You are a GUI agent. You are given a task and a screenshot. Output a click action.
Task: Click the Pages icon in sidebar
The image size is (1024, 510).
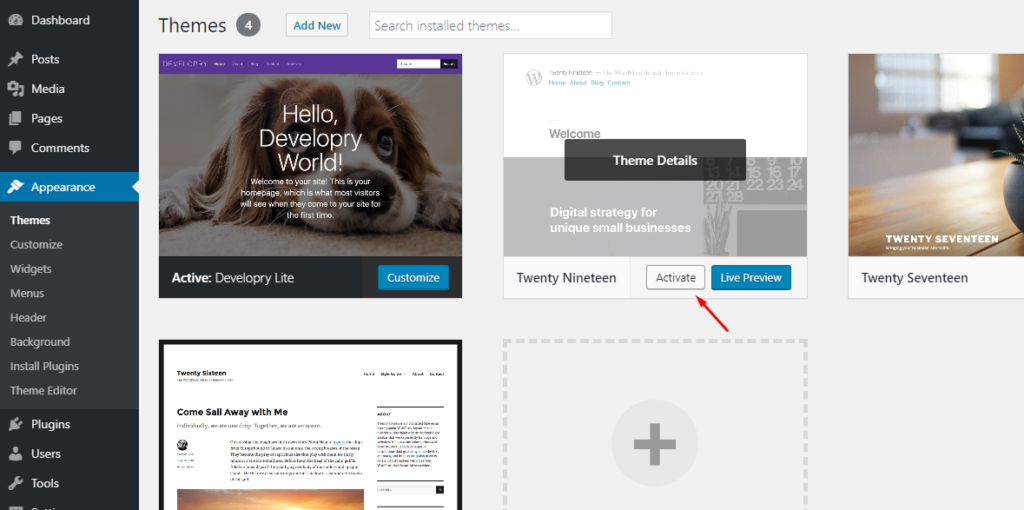click(x=16, y=119)
